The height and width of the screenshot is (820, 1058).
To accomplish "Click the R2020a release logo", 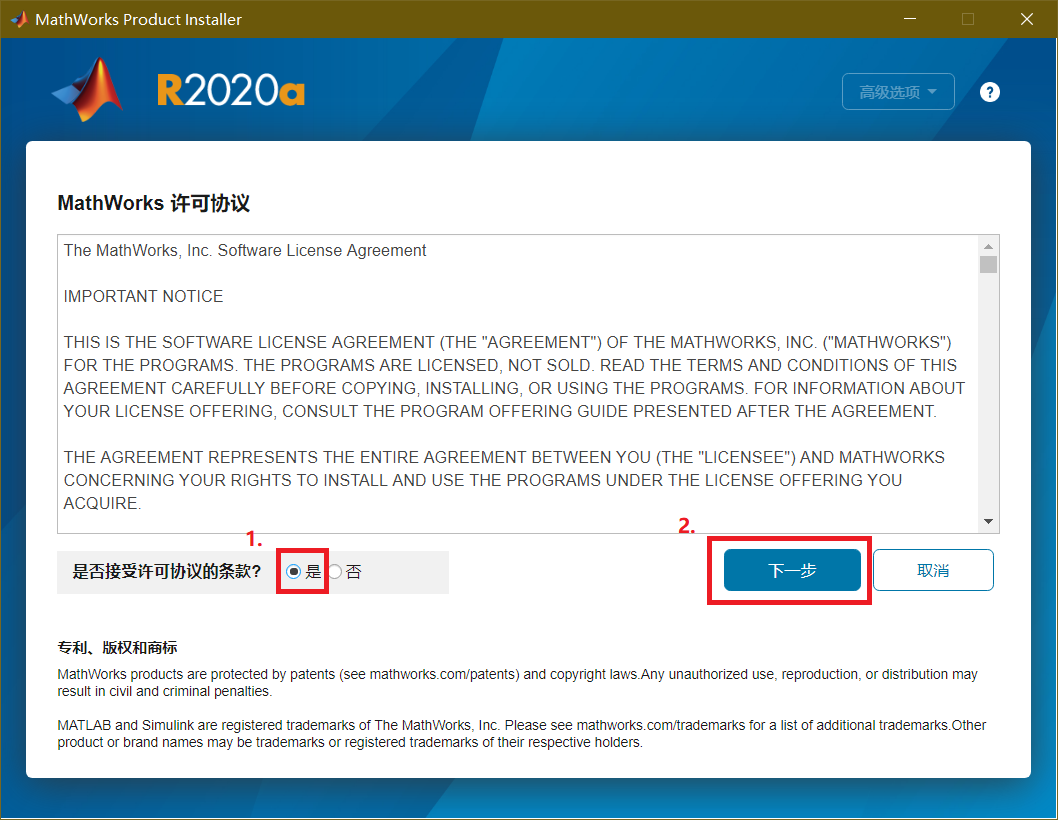I will (231, 92).
